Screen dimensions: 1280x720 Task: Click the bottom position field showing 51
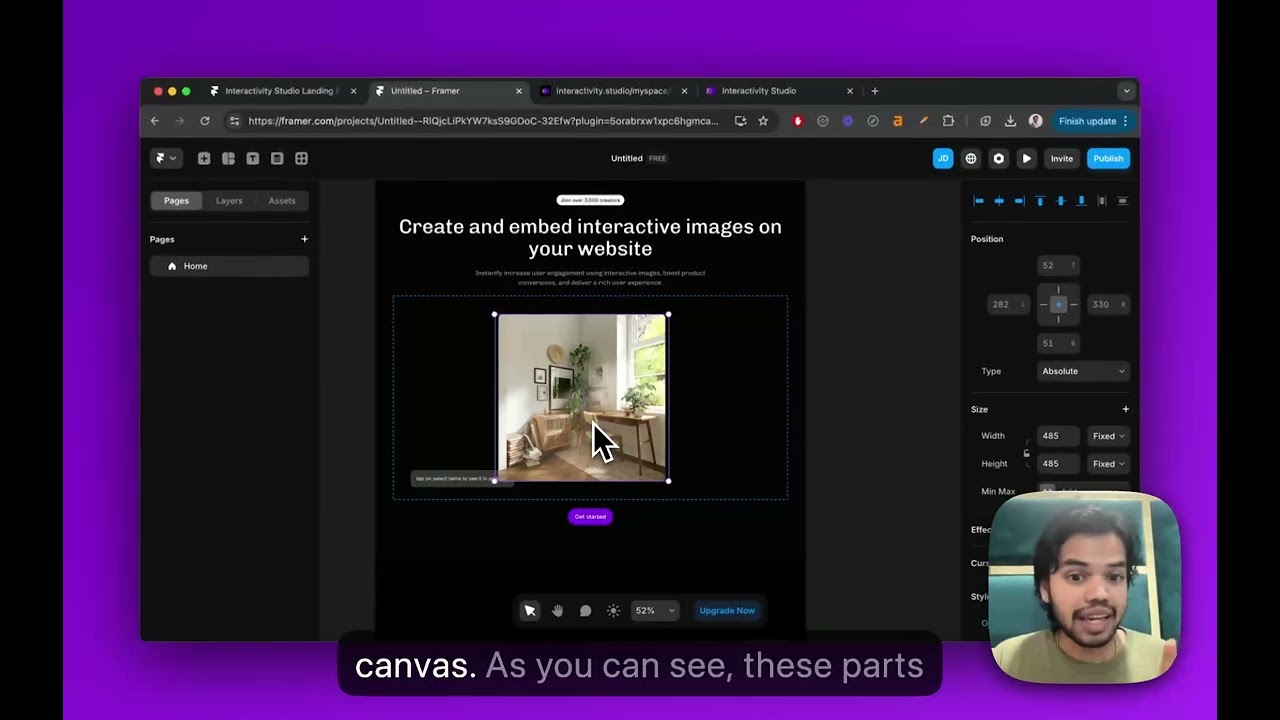pos(1058,343)
